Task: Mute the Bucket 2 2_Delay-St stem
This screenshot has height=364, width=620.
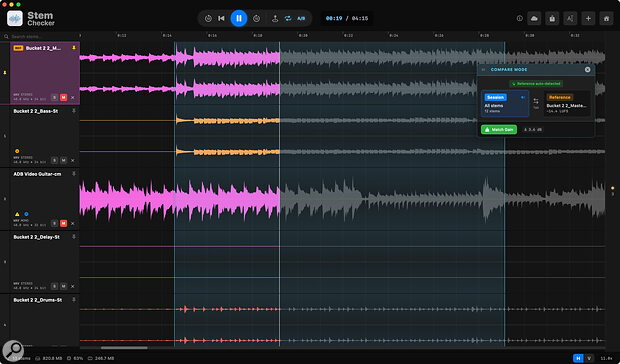Action: [63, 286]
